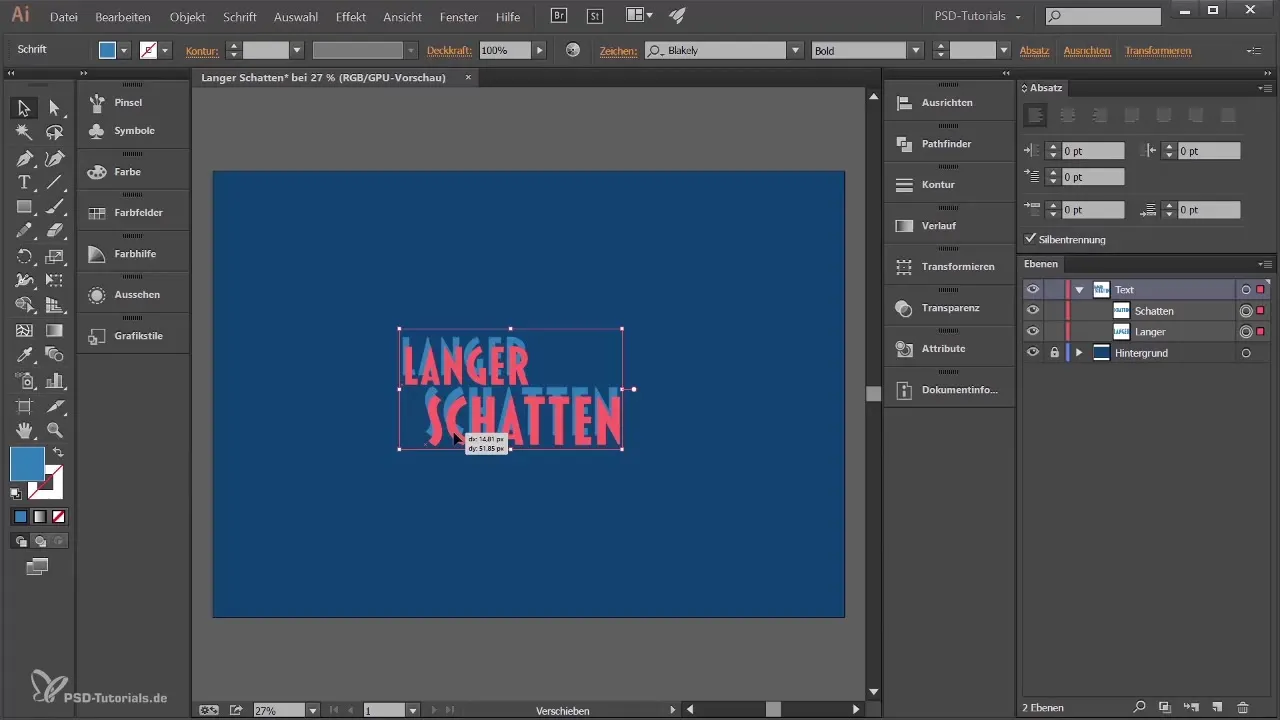Select the Rectangle tool
Screen dimensions: 1280x720
(x=24, y=207)
